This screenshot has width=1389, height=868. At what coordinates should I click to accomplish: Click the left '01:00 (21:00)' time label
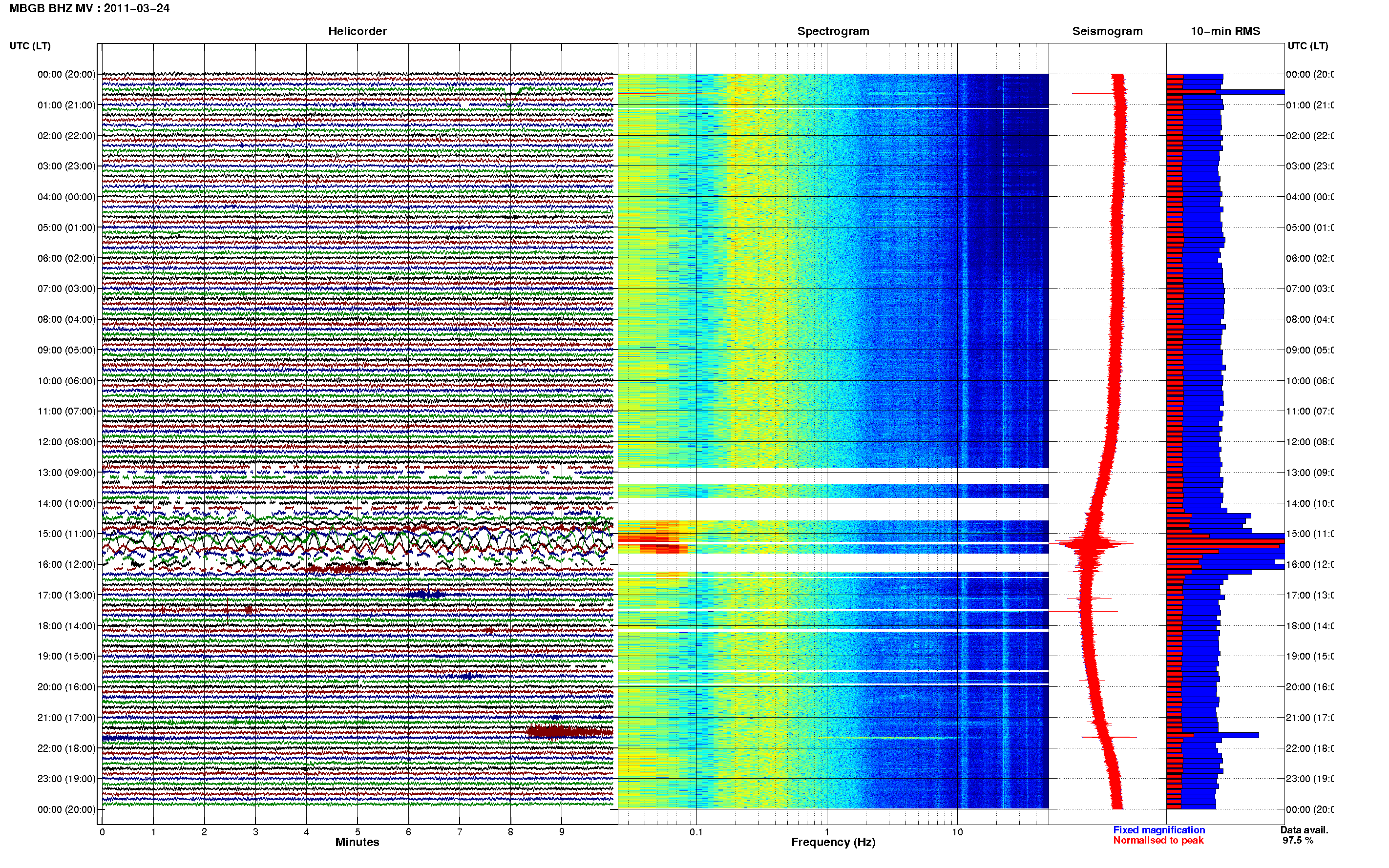click(66, 105)
